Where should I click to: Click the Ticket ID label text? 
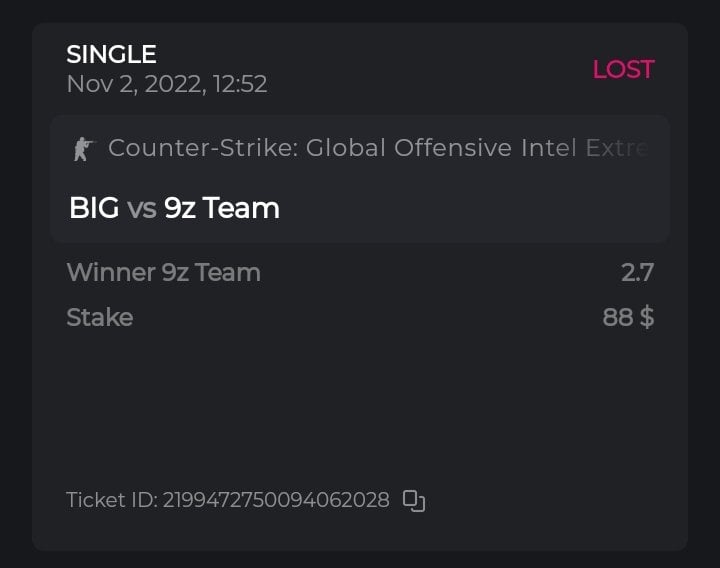pos(111,500)
